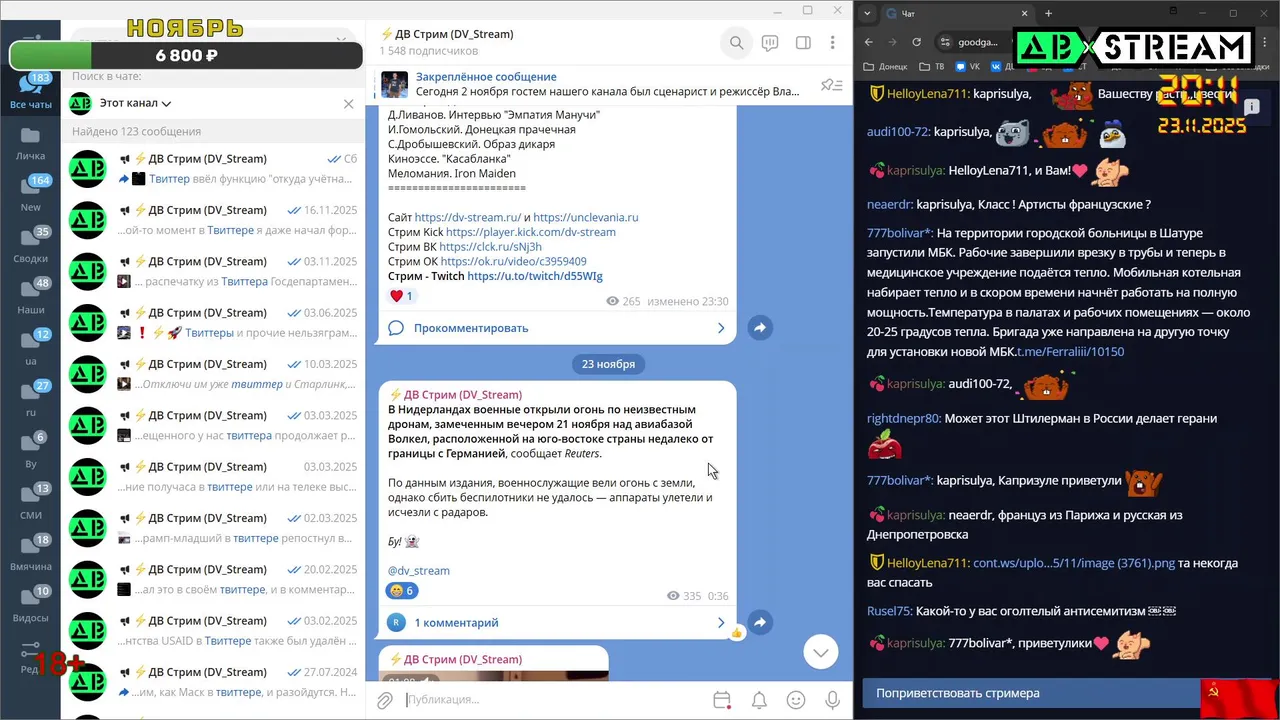Image resolution: width=1280 pixels, height=720 pixels.
Task: Toggle silent broadcast bell icon
Action: (759, 700)
